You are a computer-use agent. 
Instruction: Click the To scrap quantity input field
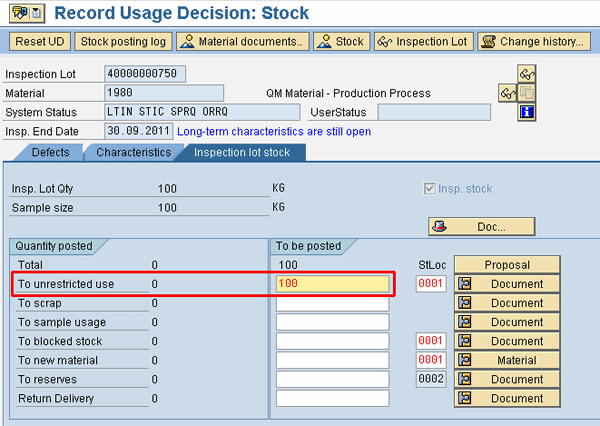(x=332, y=303)
